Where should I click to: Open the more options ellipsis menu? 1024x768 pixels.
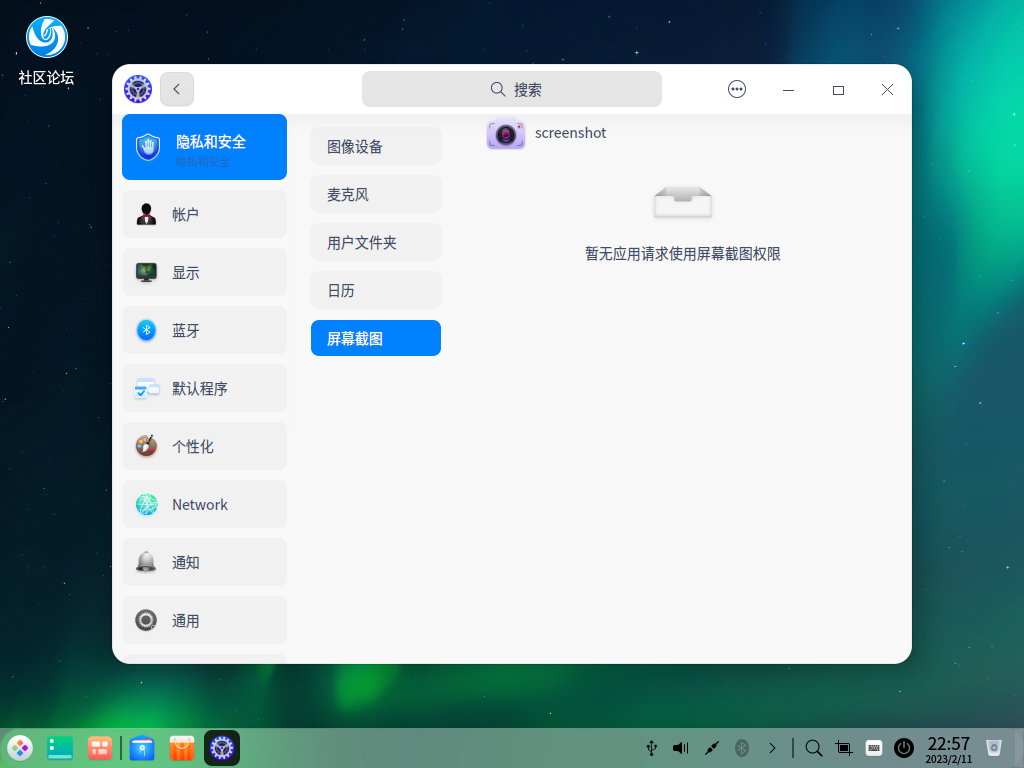[737, 89]
